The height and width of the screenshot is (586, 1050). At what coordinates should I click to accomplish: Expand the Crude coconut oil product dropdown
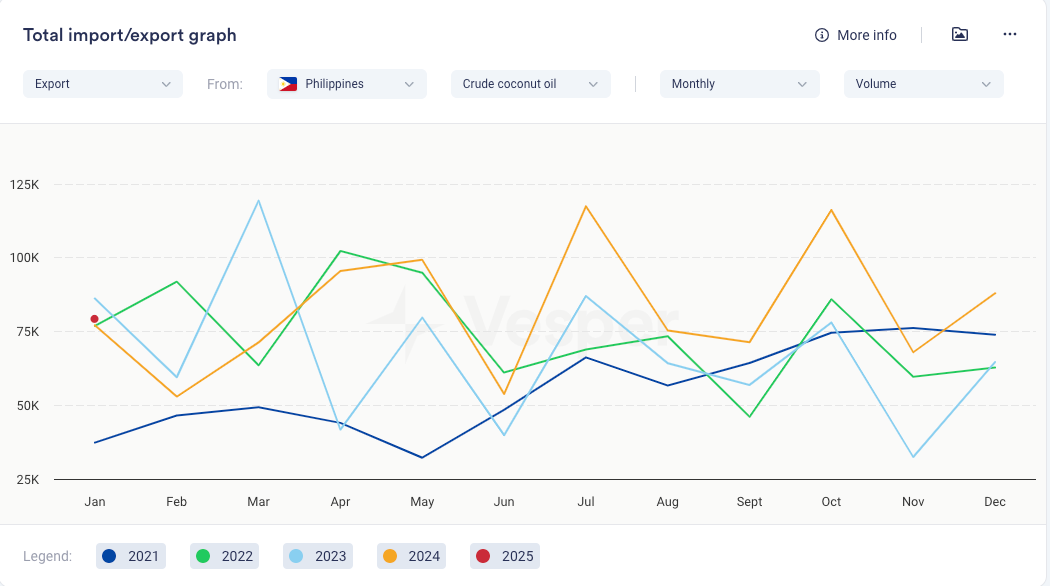coord(530,84)
